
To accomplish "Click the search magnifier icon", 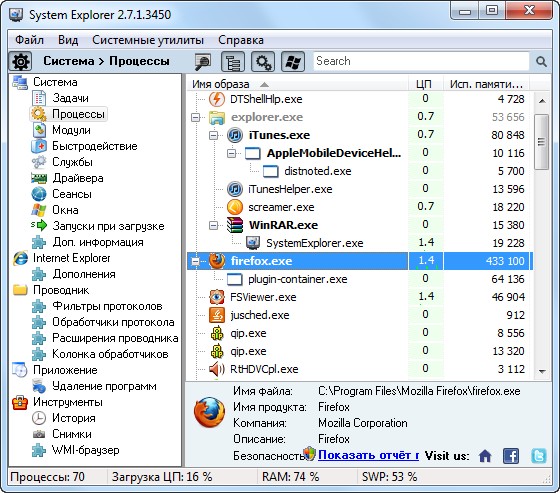I will 541,62.
